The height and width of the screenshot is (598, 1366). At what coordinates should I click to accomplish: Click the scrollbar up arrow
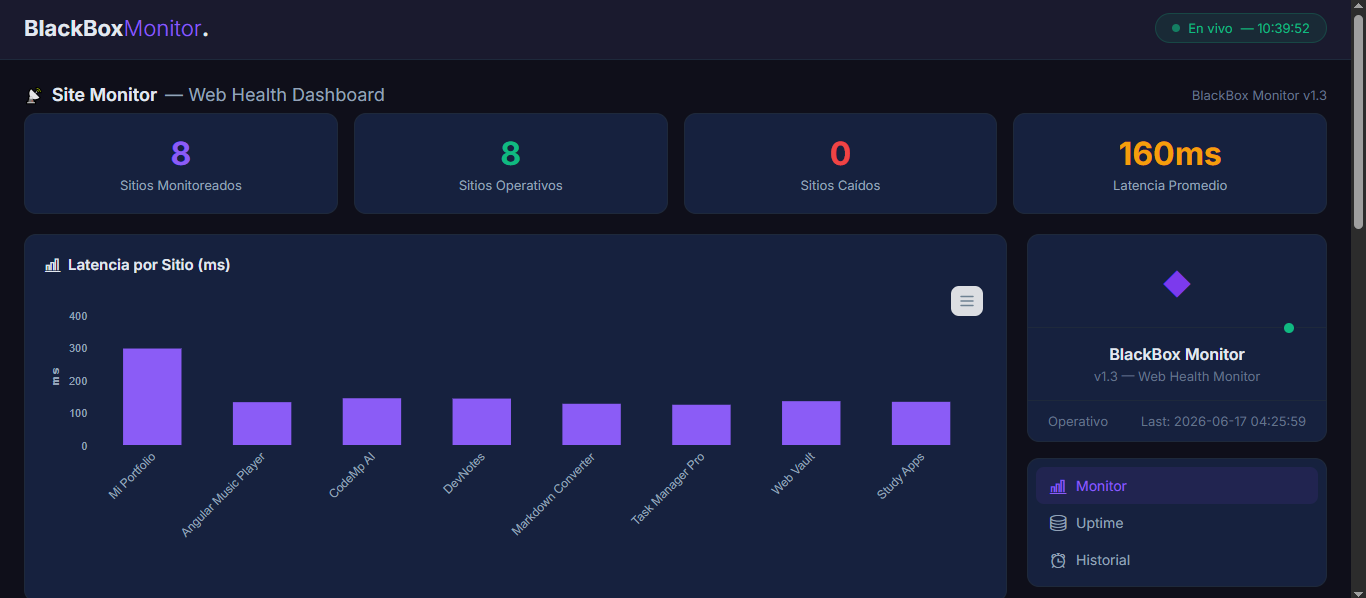coord(1358,7)
